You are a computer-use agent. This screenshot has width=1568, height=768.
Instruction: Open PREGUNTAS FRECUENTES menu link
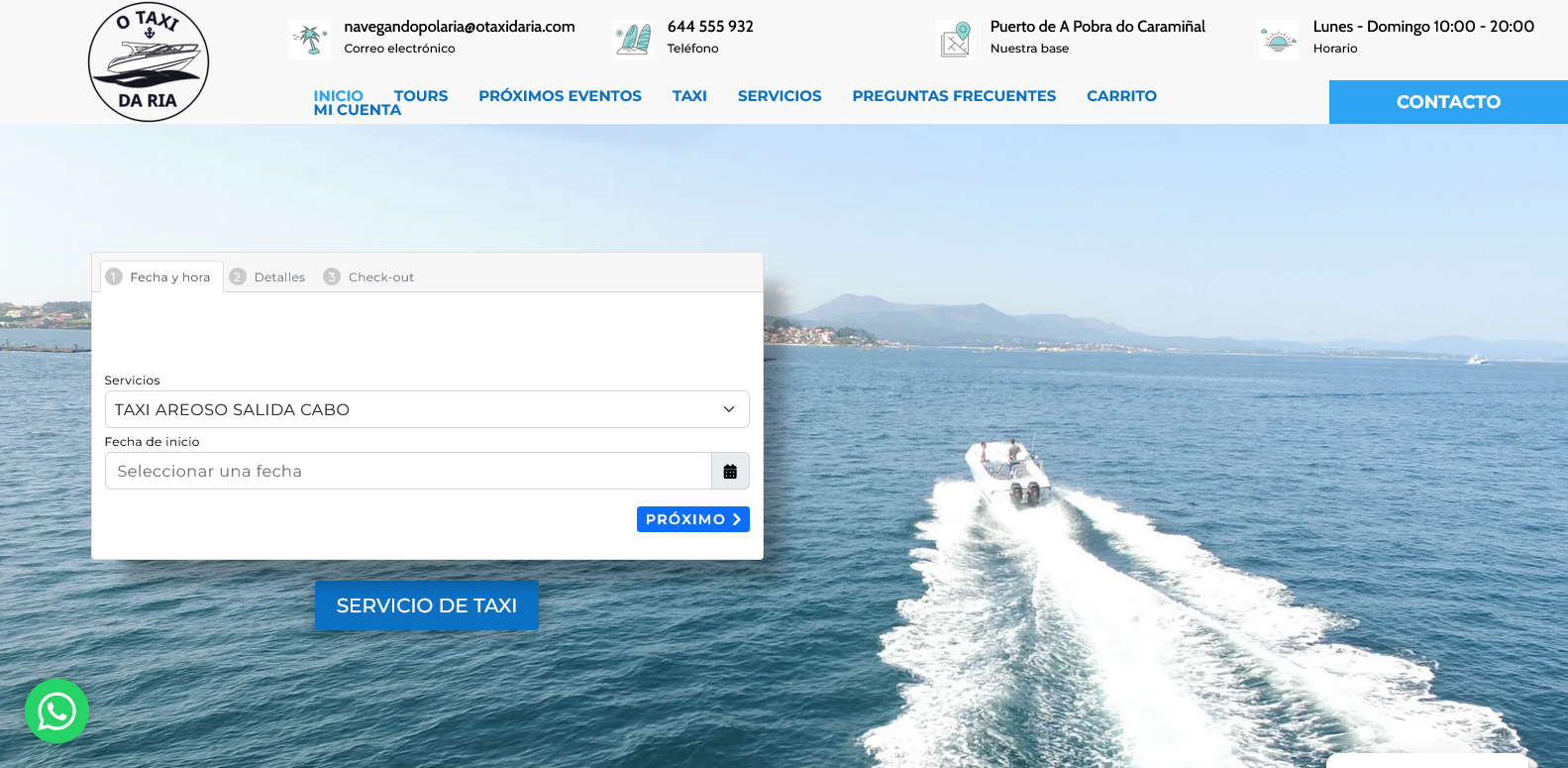(954, 96)
